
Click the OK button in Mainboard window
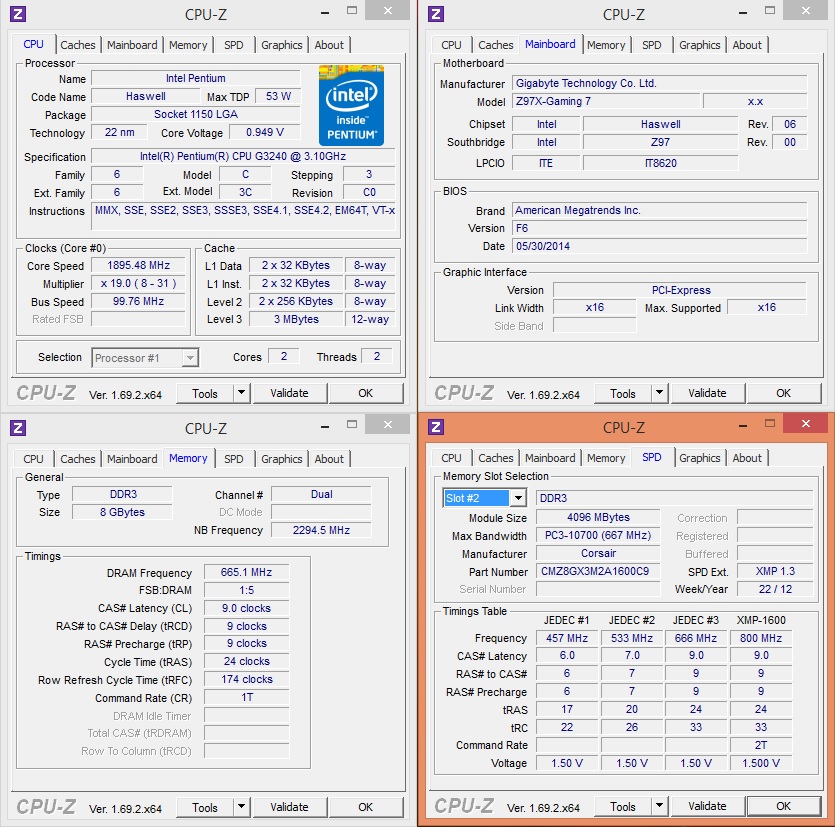coord(783,393)
